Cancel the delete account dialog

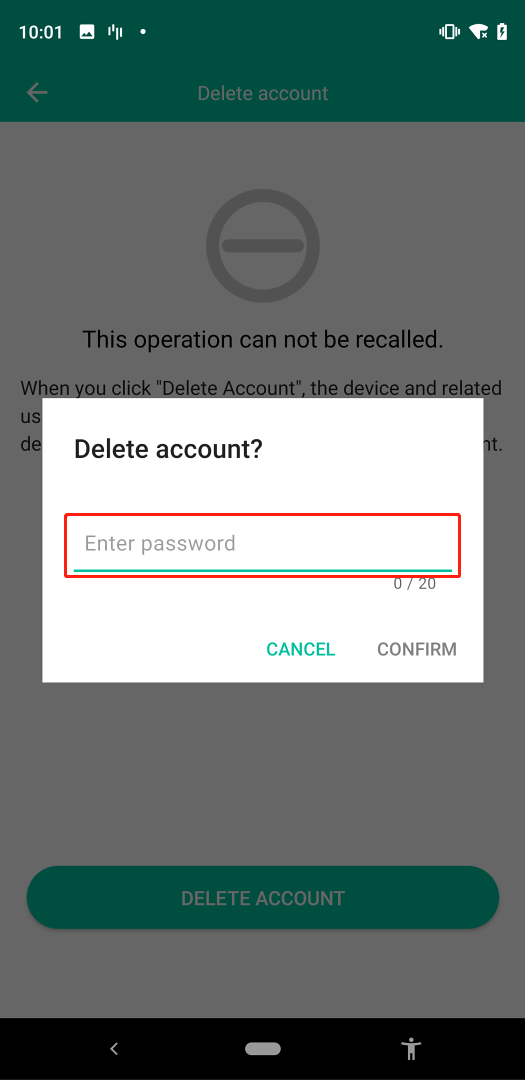[300, 649]
